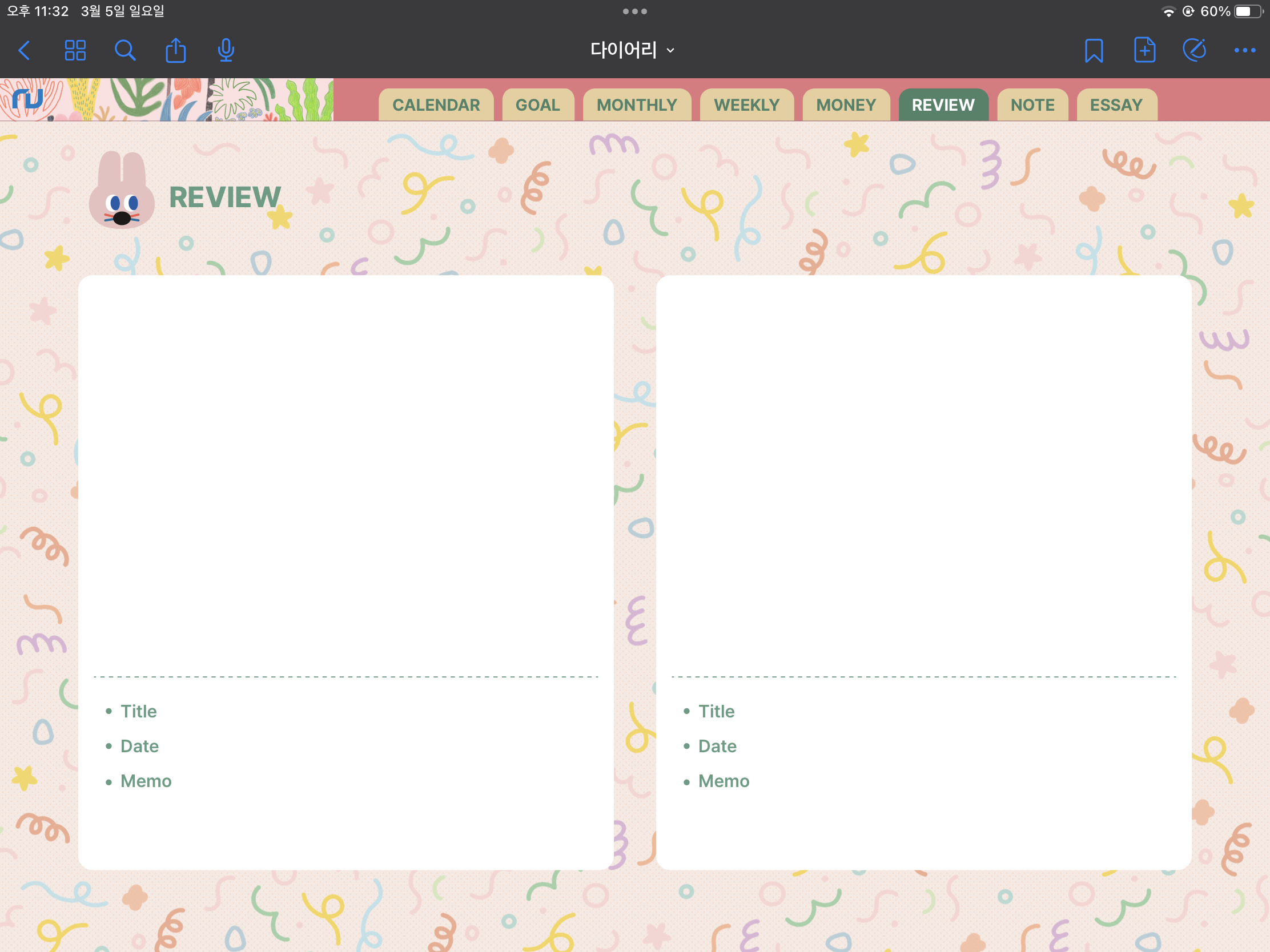Add a new page icon
1270x952 pixels.
[1144, 50]
